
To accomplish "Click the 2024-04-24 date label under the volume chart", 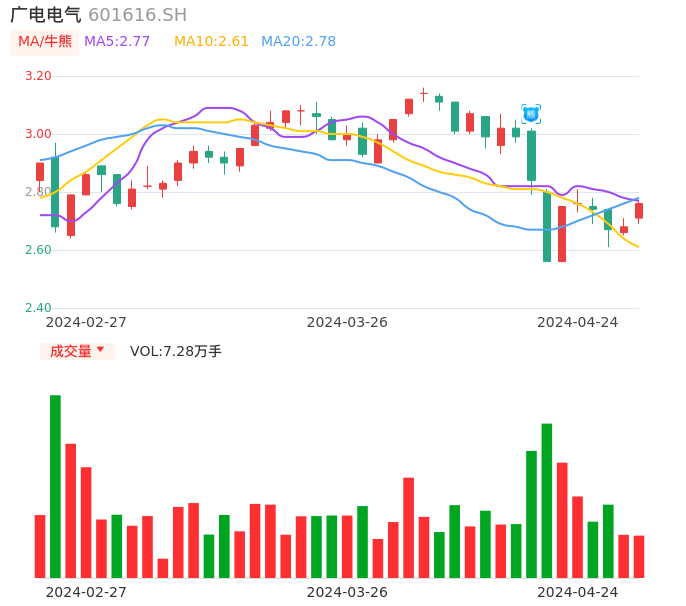I will pyautogui.click(x=577, y=592).
